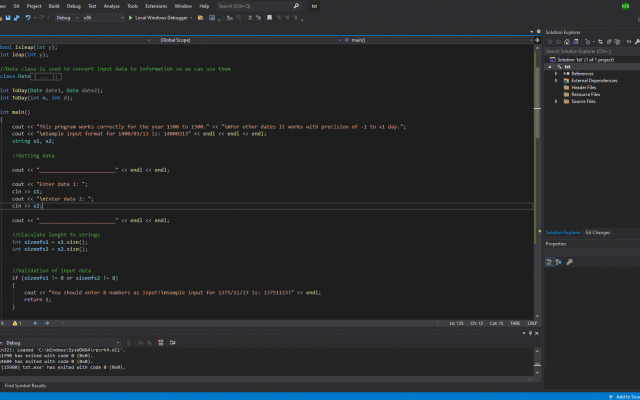The height and width of the screenshot is (400, 640).
Task: Navigate forward with blue right arrow
Action: (x=47, y=323)
